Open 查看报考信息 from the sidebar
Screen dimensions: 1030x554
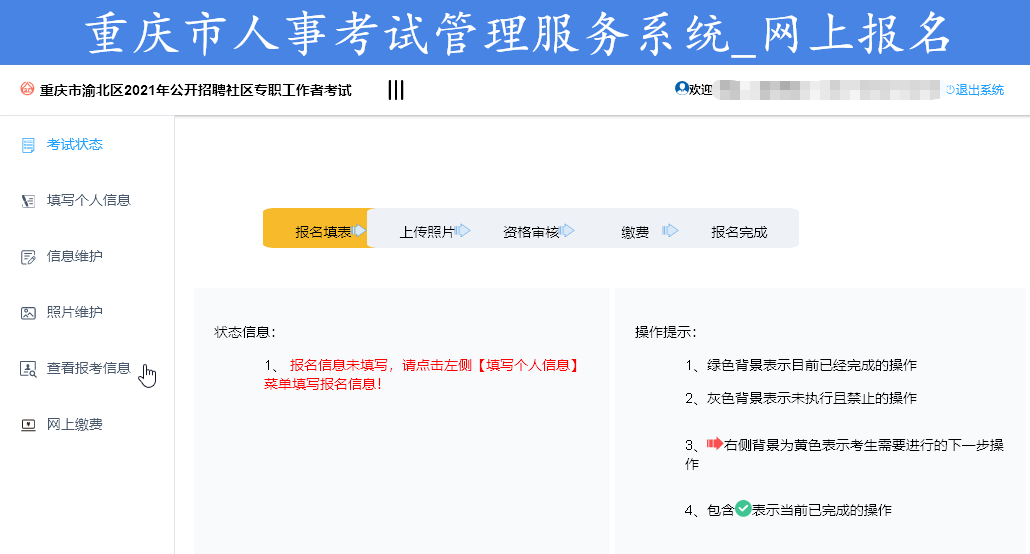tap(89, 369)
